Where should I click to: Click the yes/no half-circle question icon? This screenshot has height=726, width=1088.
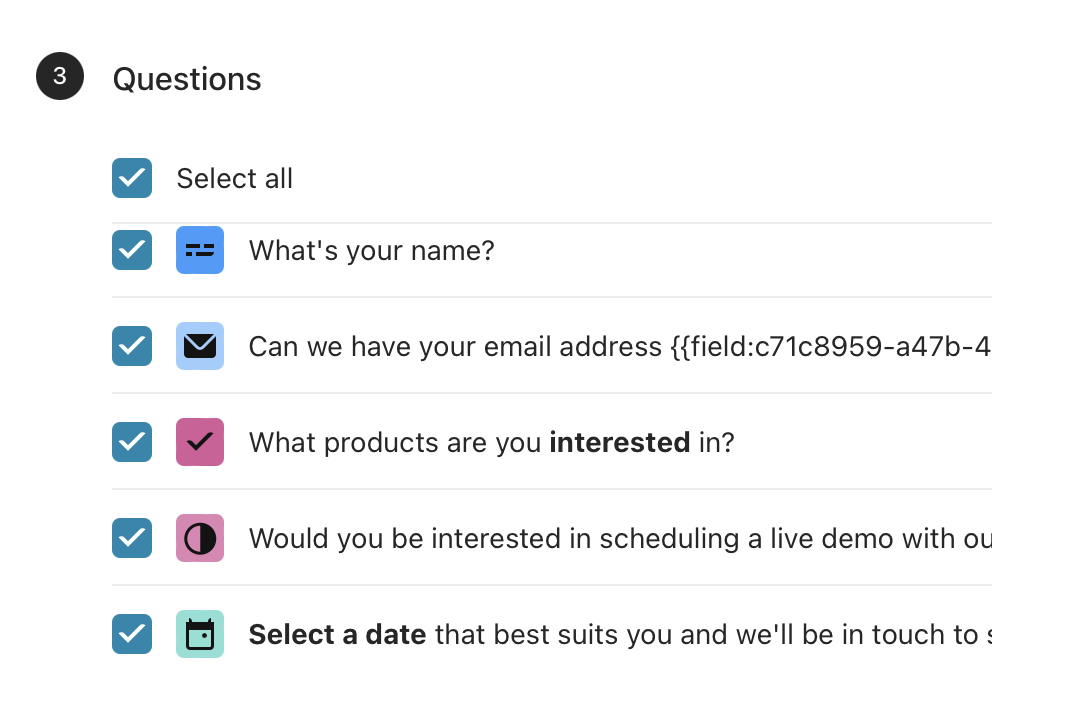pos(200,538)
